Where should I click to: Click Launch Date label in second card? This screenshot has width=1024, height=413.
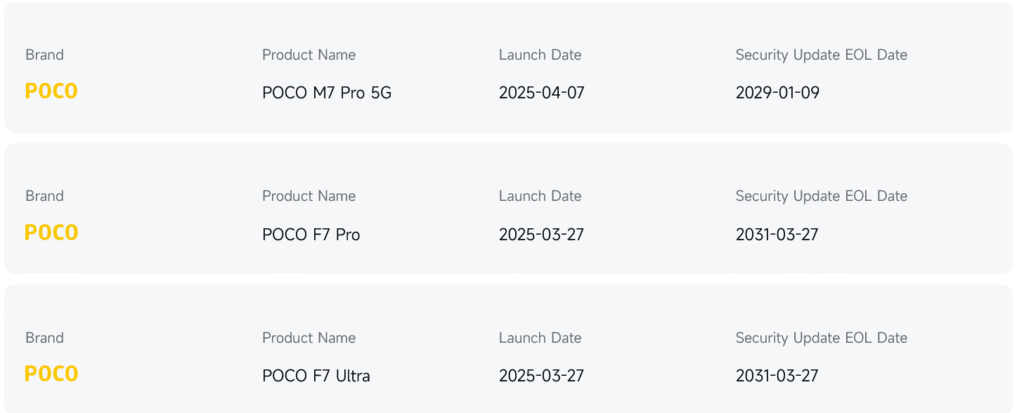[x=540, y=196]
